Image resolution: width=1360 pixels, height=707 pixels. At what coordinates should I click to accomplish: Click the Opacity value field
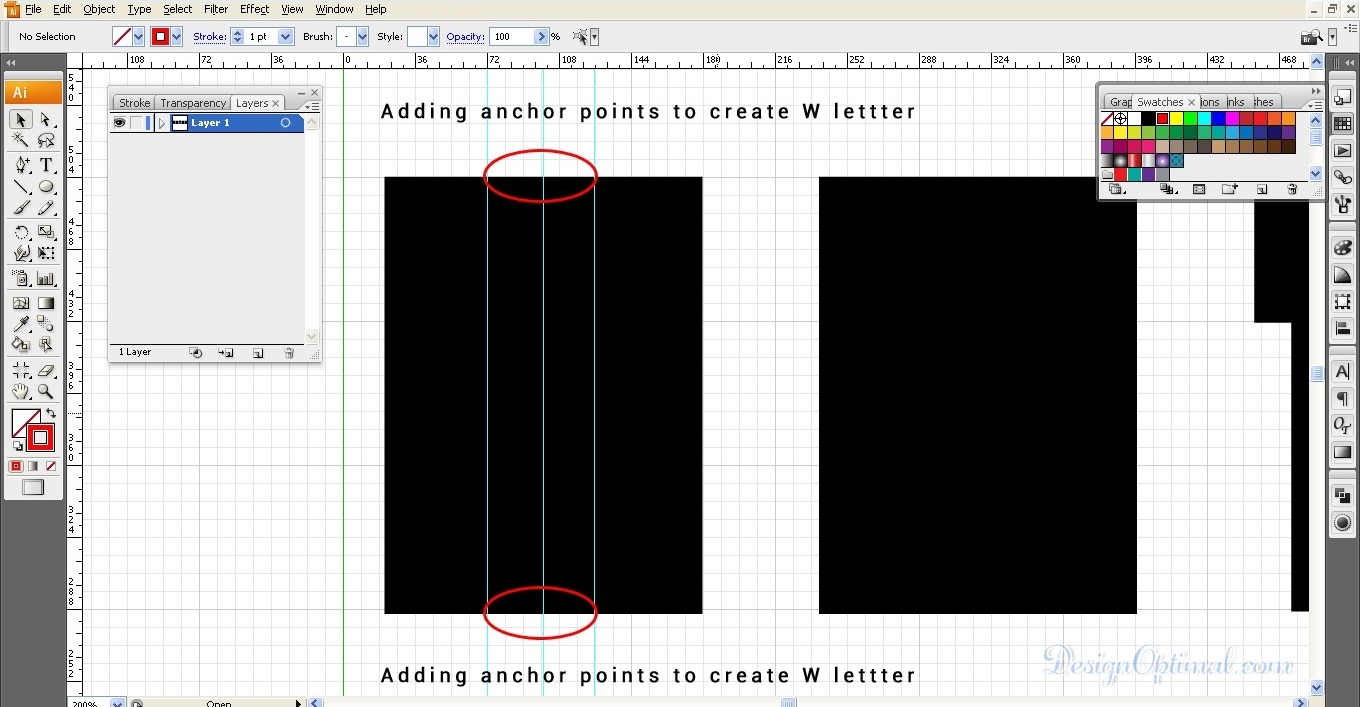513,37
